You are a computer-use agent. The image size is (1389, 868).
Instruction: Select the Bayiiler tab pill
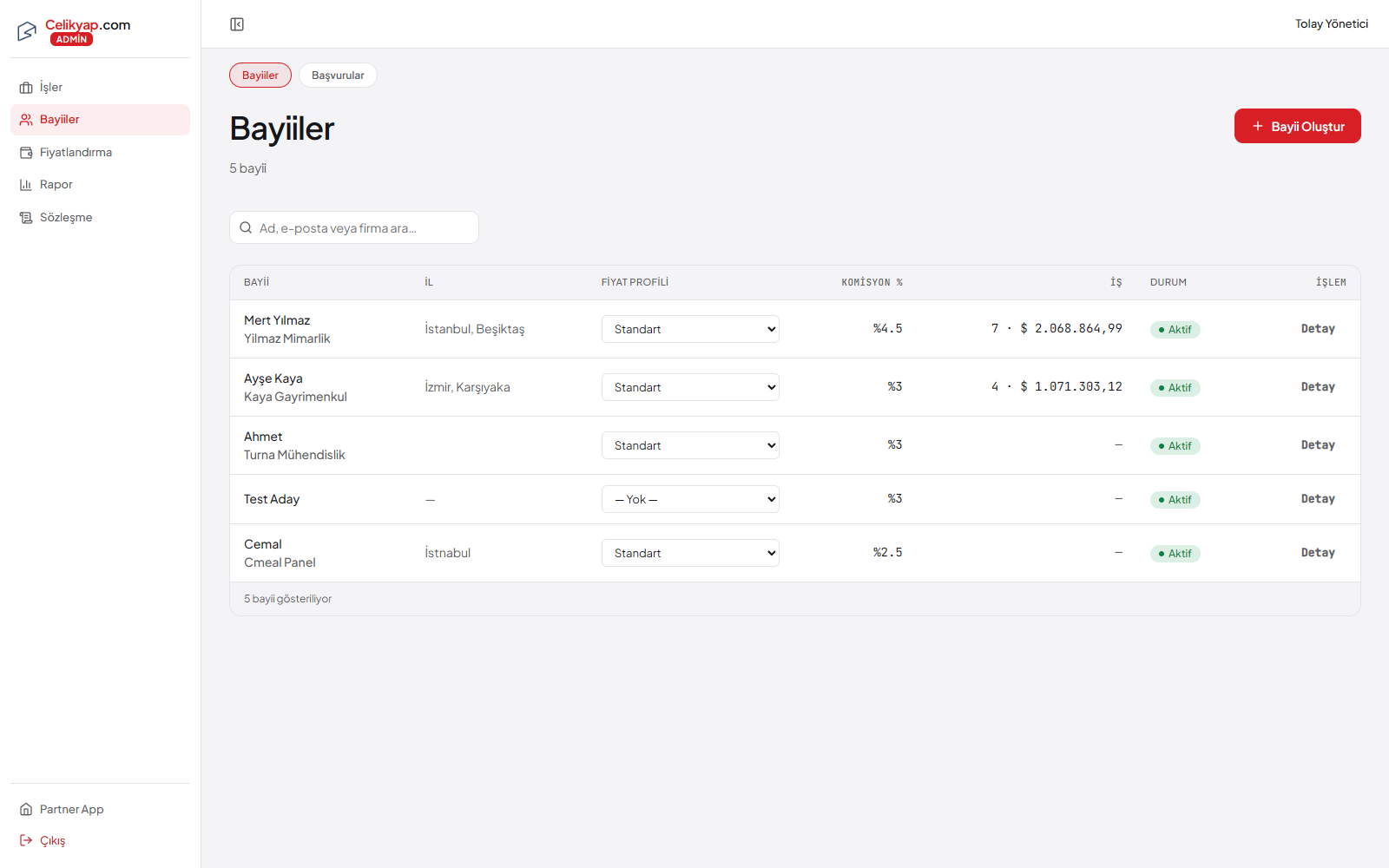tap(260, 76)
